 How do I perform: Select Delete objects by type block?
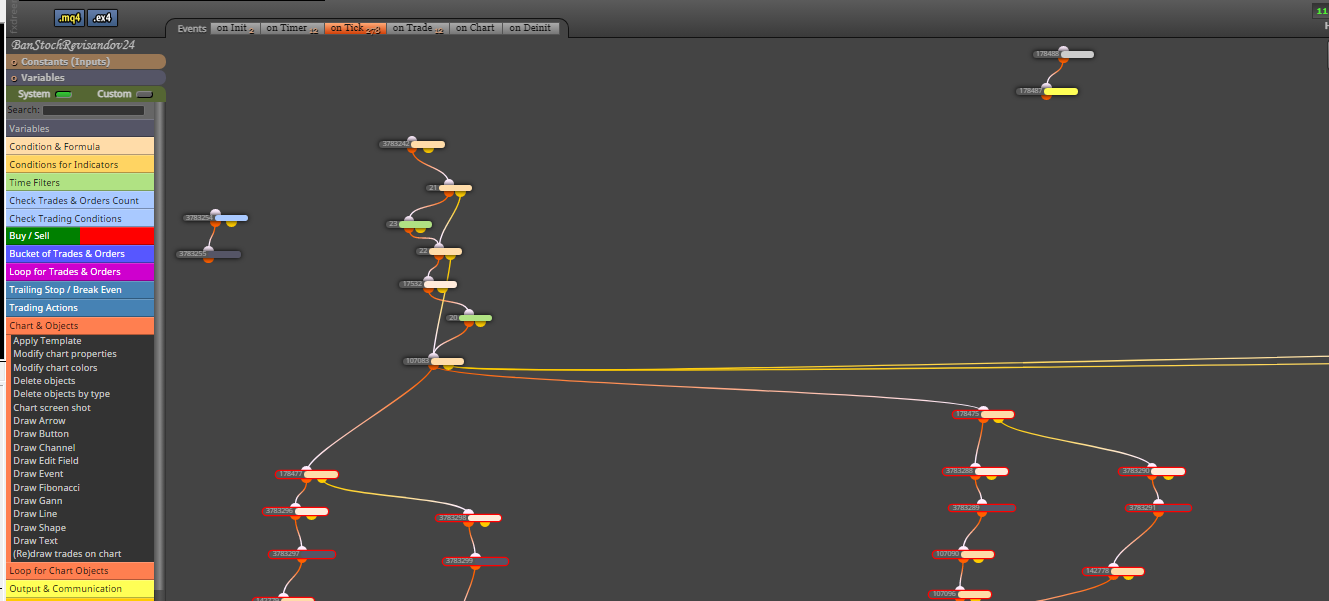(61, 394)
